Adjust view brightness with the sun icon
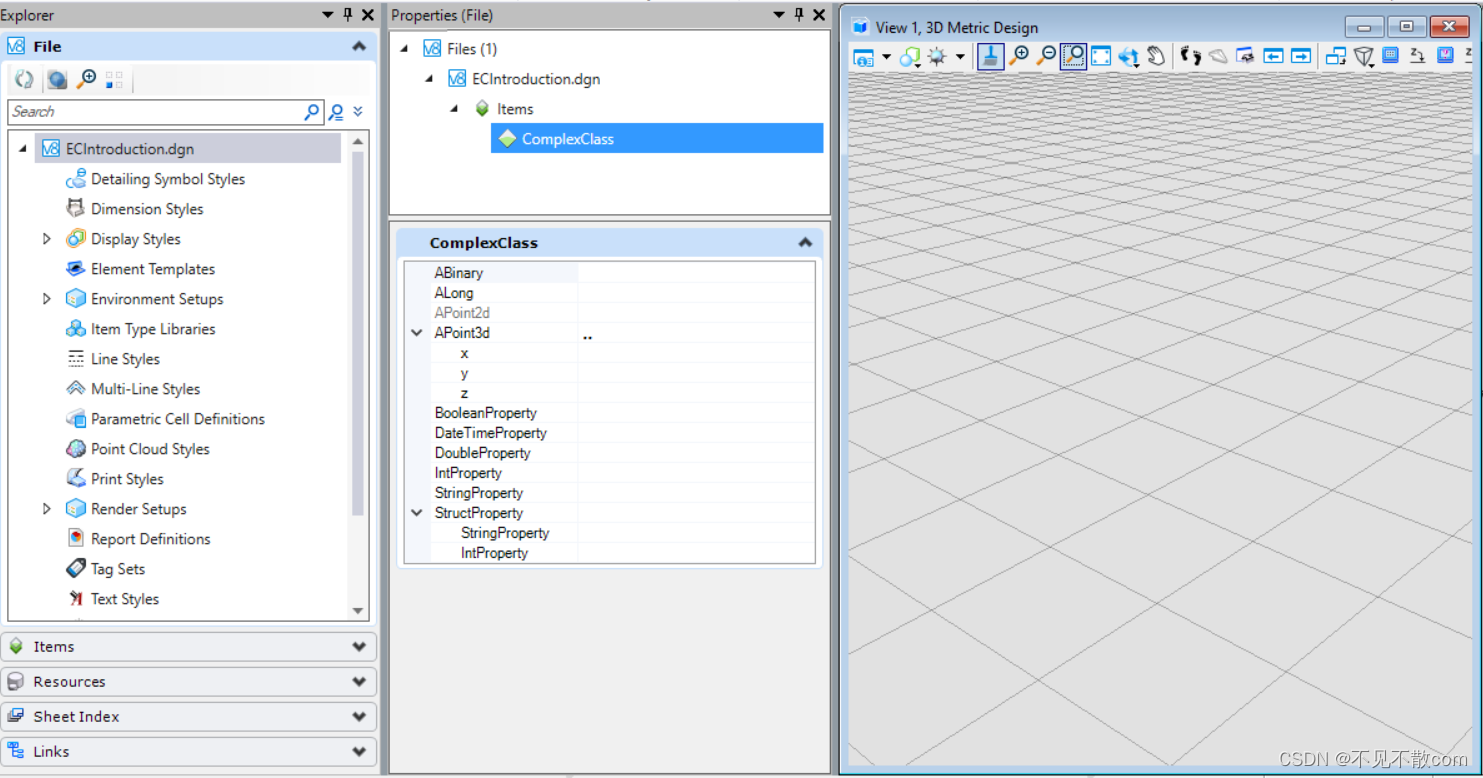The width and height of the screenshot is (1483, 778). coord(937,57)
